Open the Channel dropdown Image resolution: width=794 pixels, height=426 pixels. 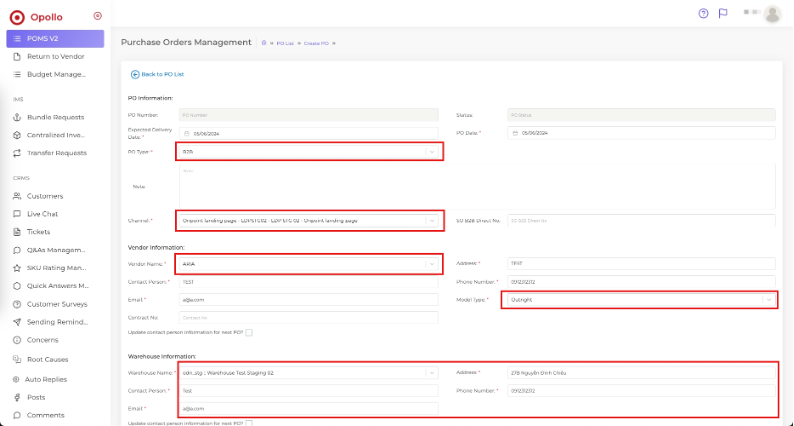pyautogui.click(x=309, y=221)
